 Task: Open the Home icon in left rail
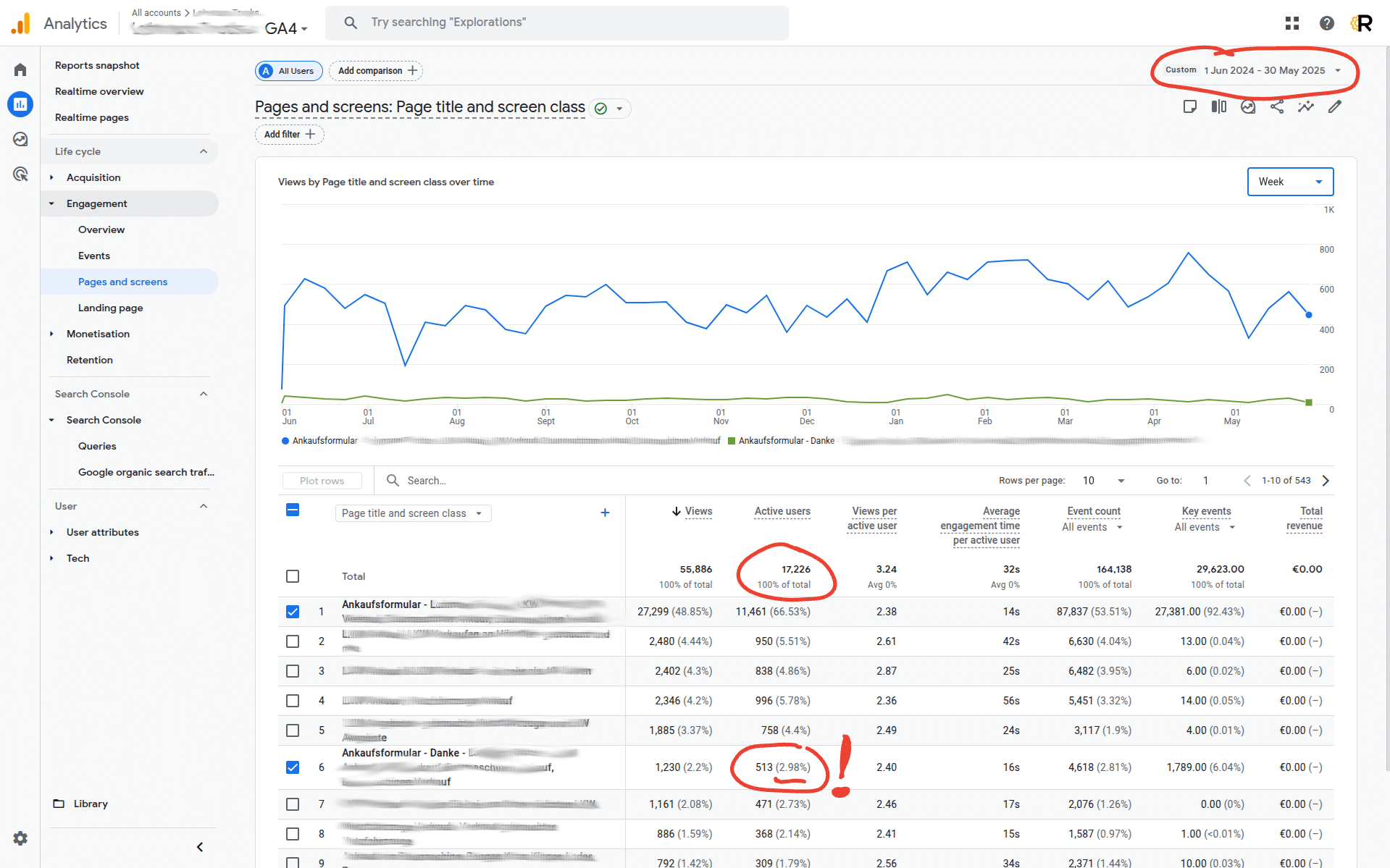click(x=20, y=69)
